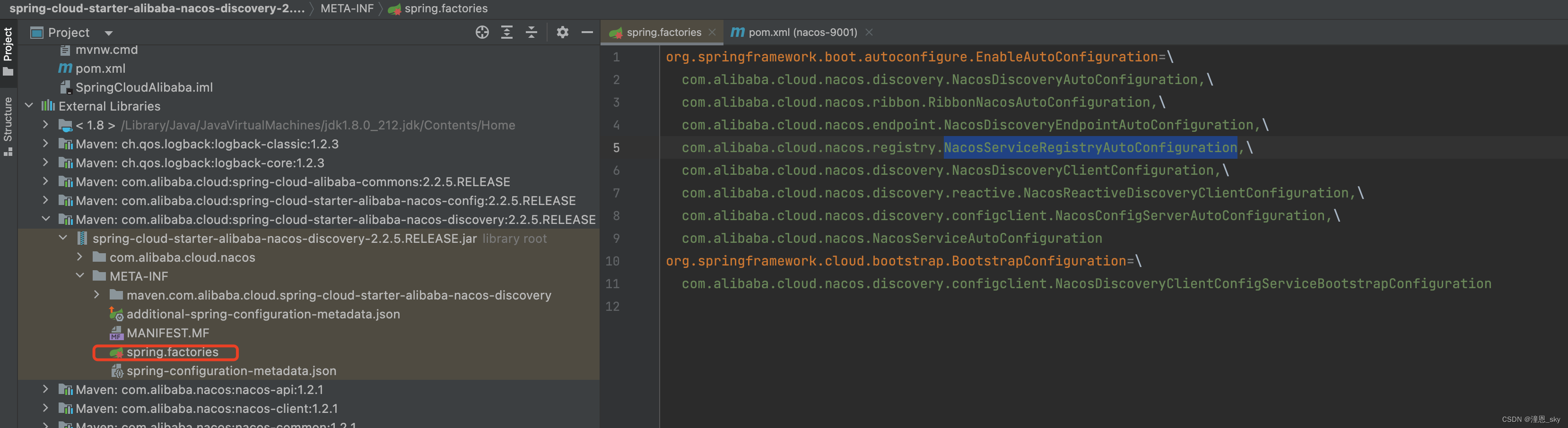The width and height of the screenshot is (1568, 428).
Task: Click EnableAutoConfiguration key on line 1
Action: [1066, 57]
